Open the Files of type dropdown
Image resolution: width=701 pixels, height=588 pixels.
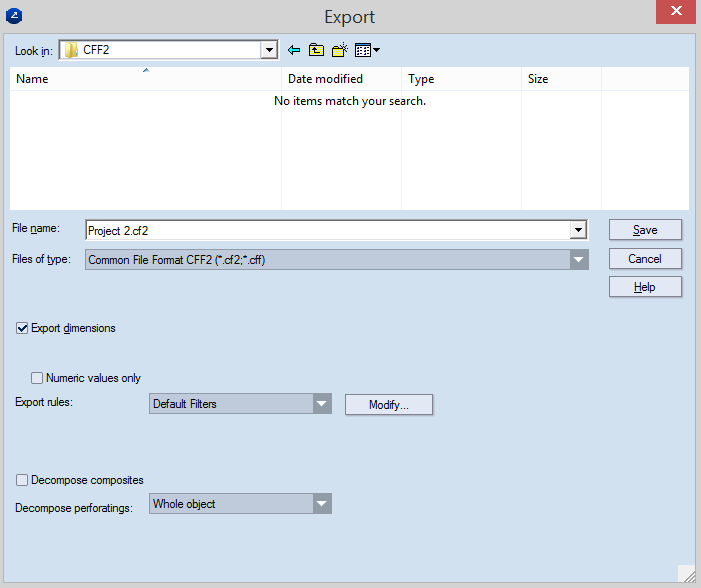578,260
